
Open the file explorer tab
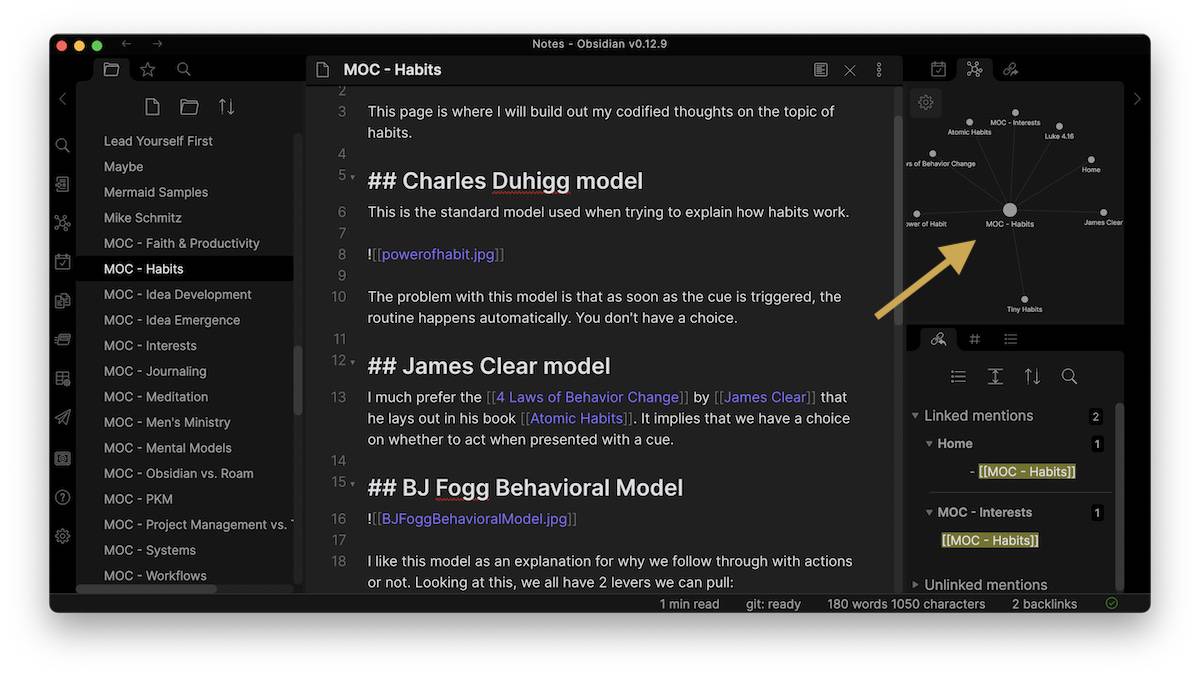(x=111, y=70)
